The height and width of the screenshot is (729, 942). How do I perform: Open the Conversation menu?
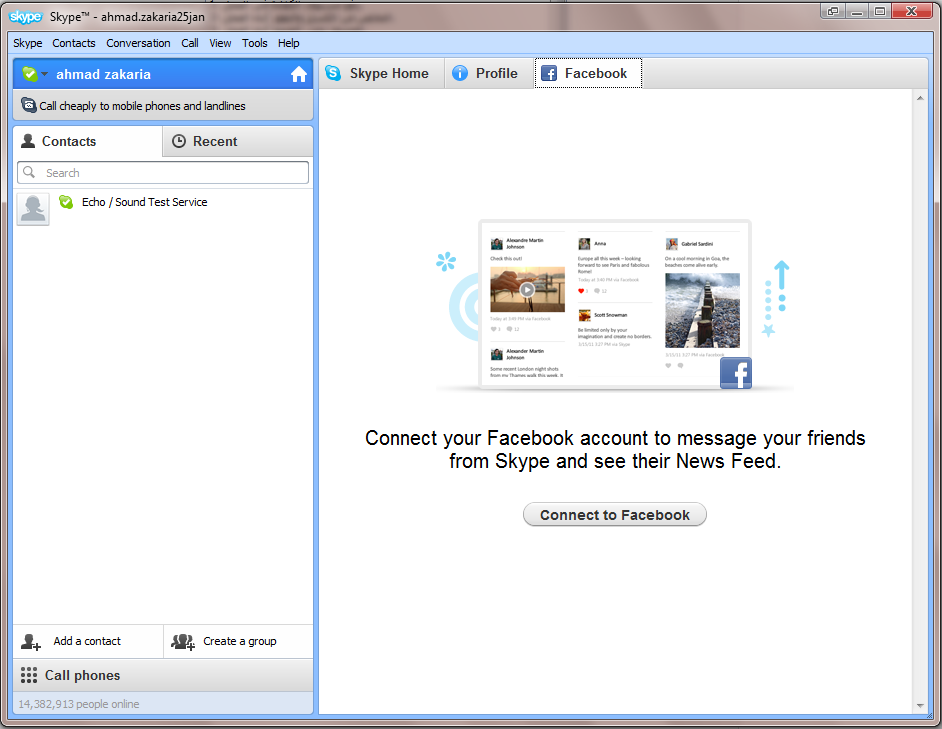click(x=138, y=43)
